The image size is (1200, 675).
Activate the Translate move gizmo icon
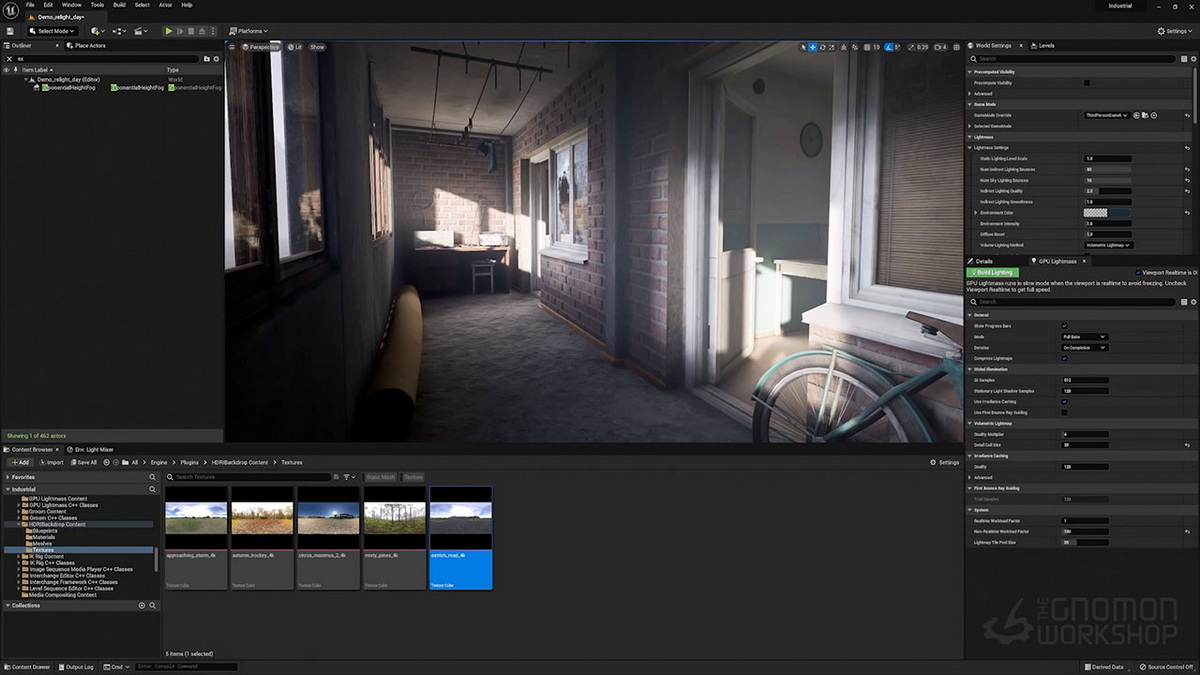(812, 47)
